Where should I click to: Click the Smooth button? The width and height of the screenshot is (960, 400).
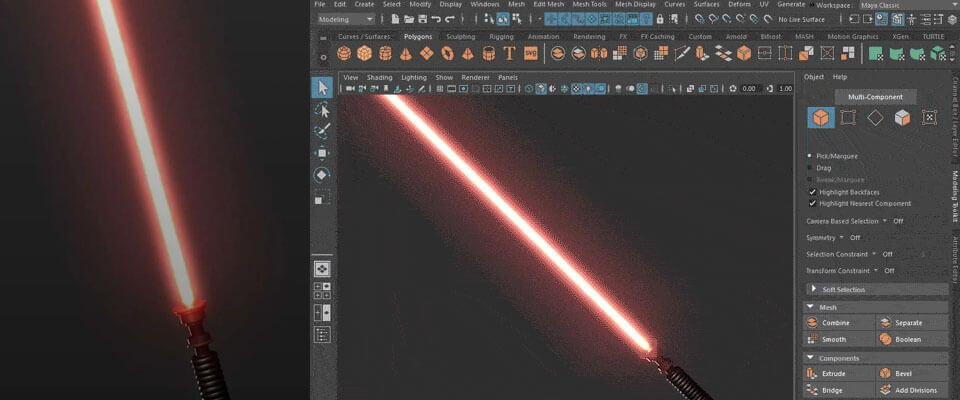pyautogui.click(x=839, y=339)
